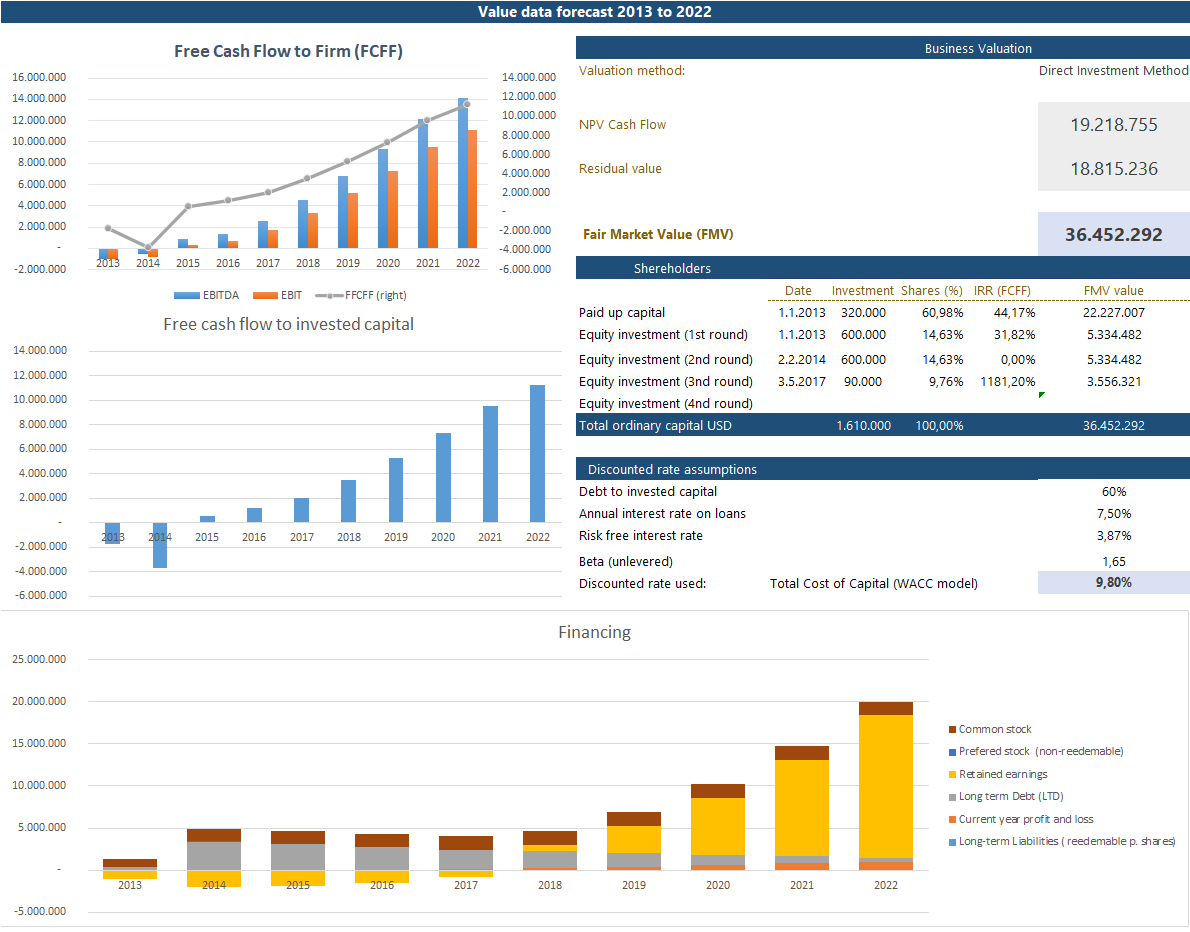The image size is (1190, 932).
Task: Click the NPV Cash Flow value 19.218.755
Action: pyautogui.click(x=1113, y=125)
